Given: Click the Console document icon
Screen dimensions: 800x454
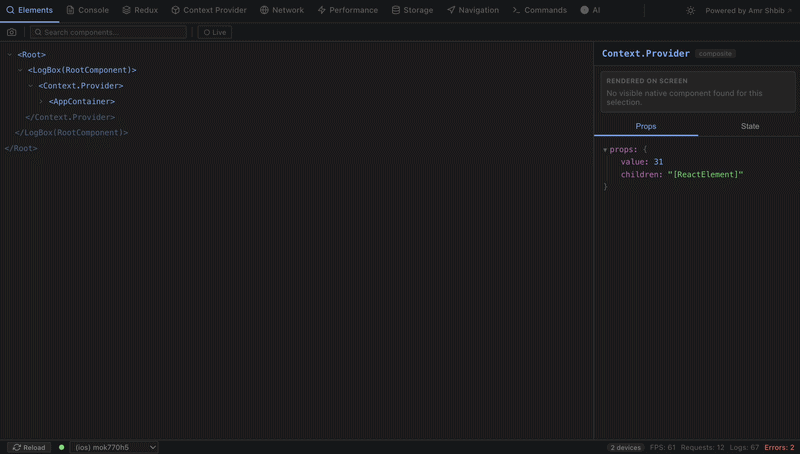Looking at the screenshot, I should pos(70,10).
